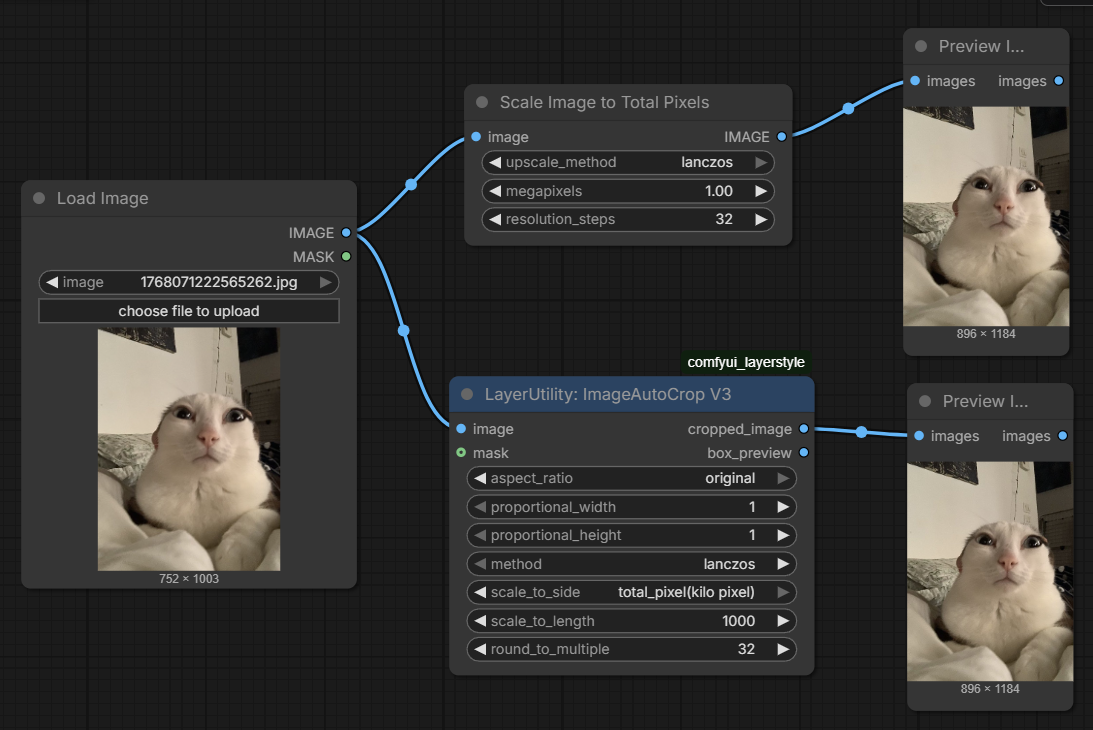The height and width of the screenshot is (730, 1093).
Task: Click the lower Preview node cat image
Action: point(990,571)
